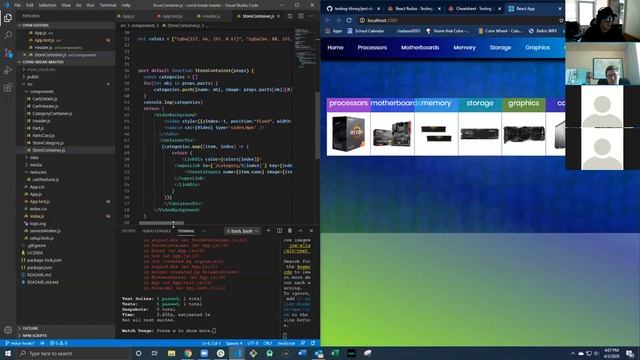
Task: Open the Help menu in VS Code
Action: point(126,5)
